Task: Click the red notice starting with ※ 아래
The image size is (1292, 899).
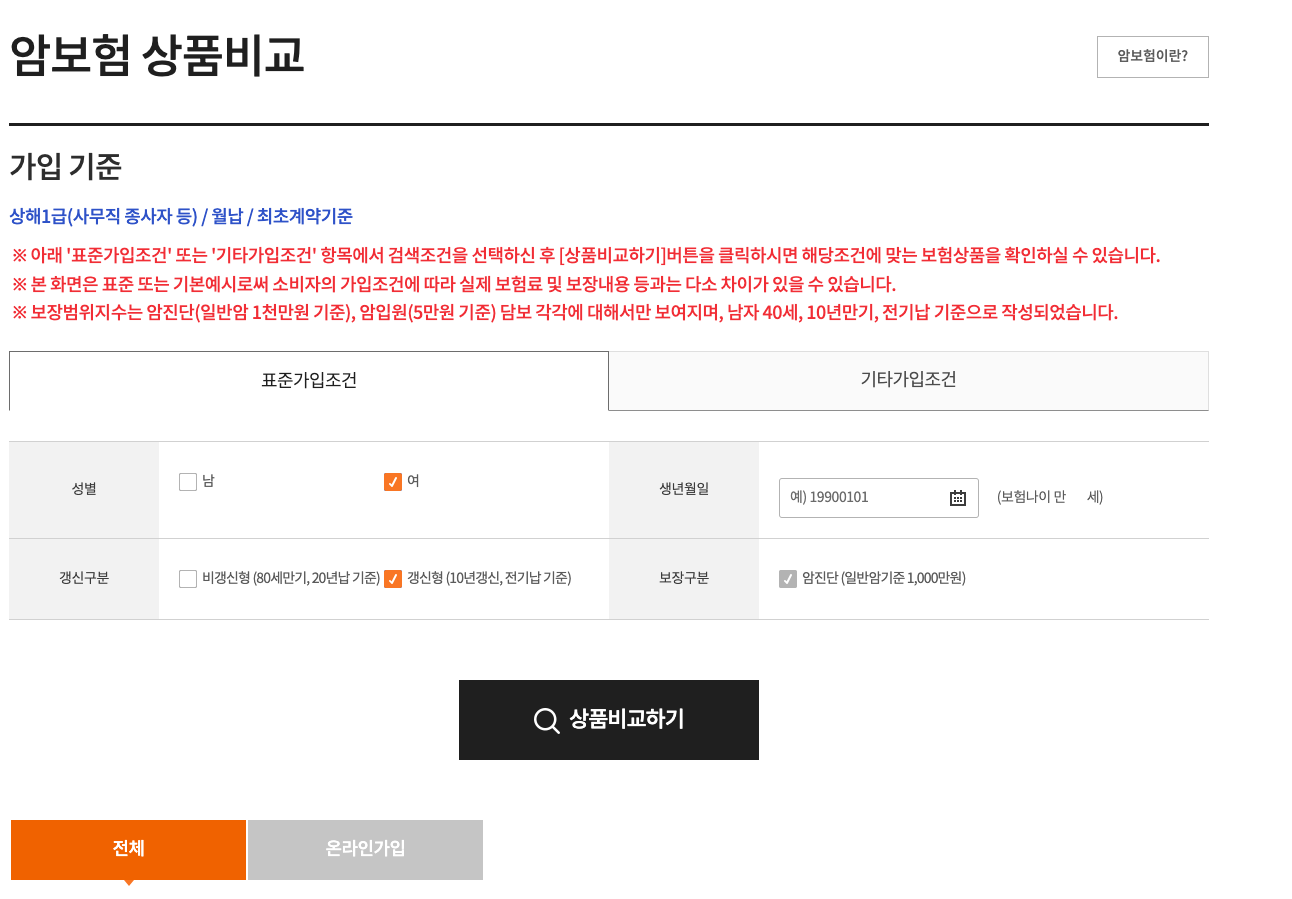Action: pyautogui.click(x=586, y=255)
